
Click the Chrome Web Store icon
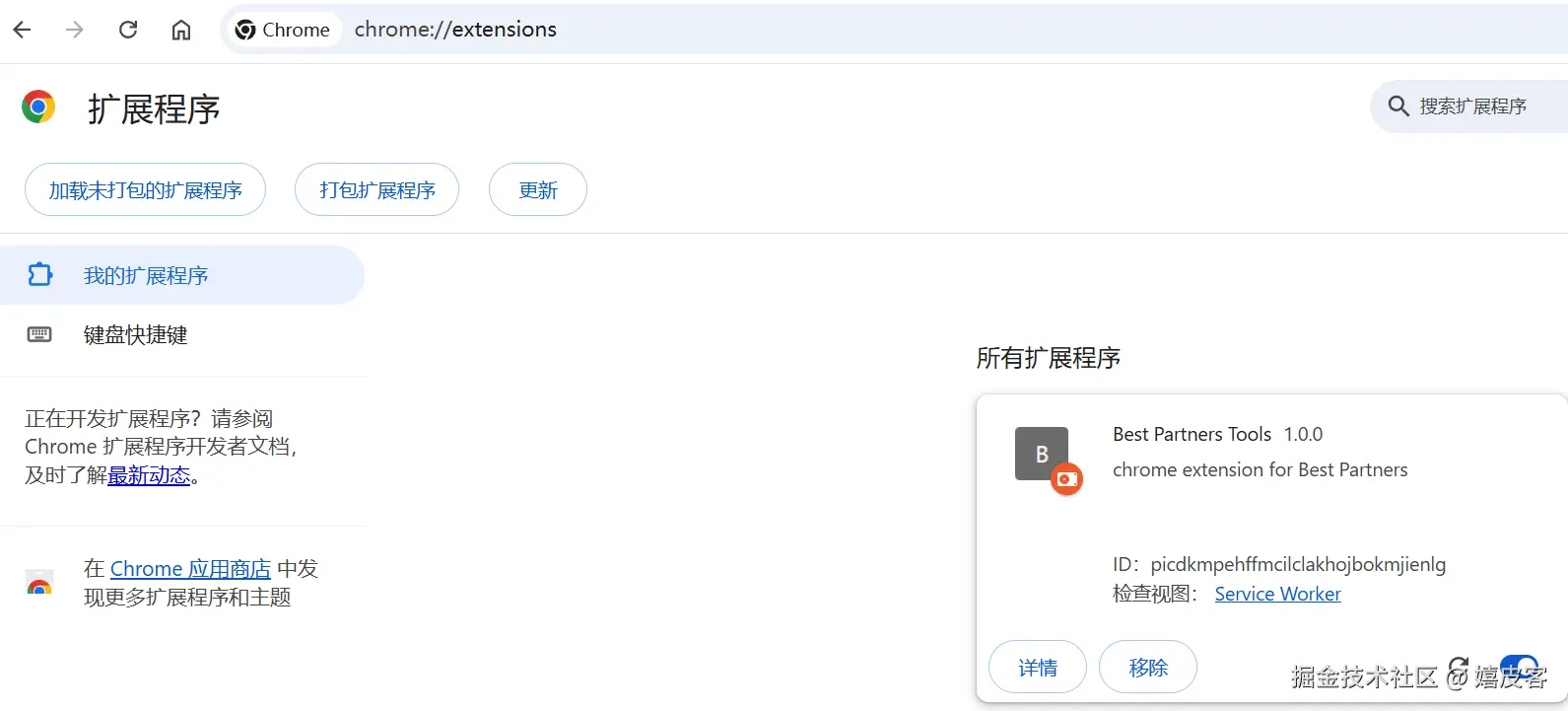point(39,583)
